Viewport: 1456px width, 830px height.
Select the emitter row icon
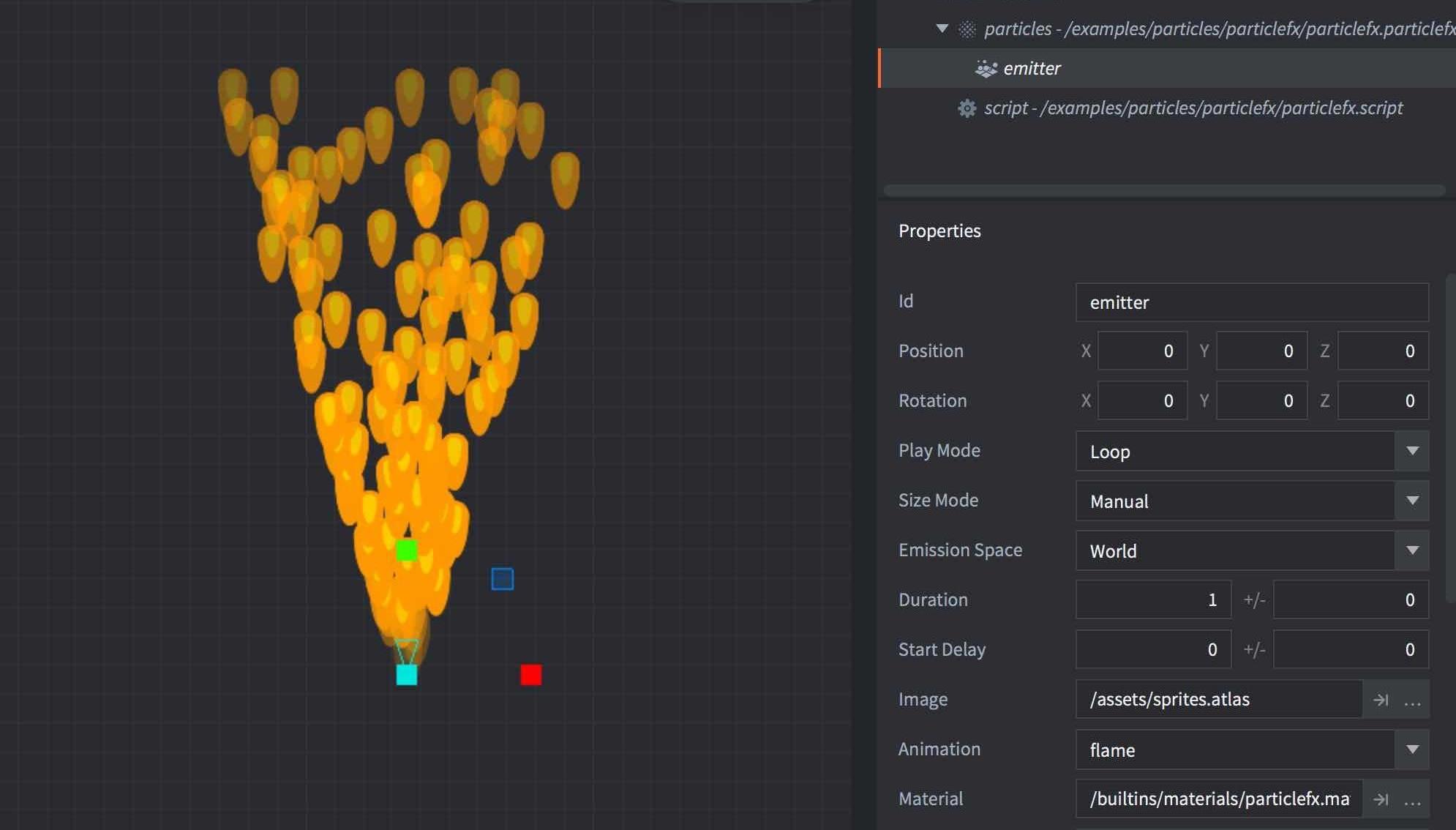(x=986, y=69)
